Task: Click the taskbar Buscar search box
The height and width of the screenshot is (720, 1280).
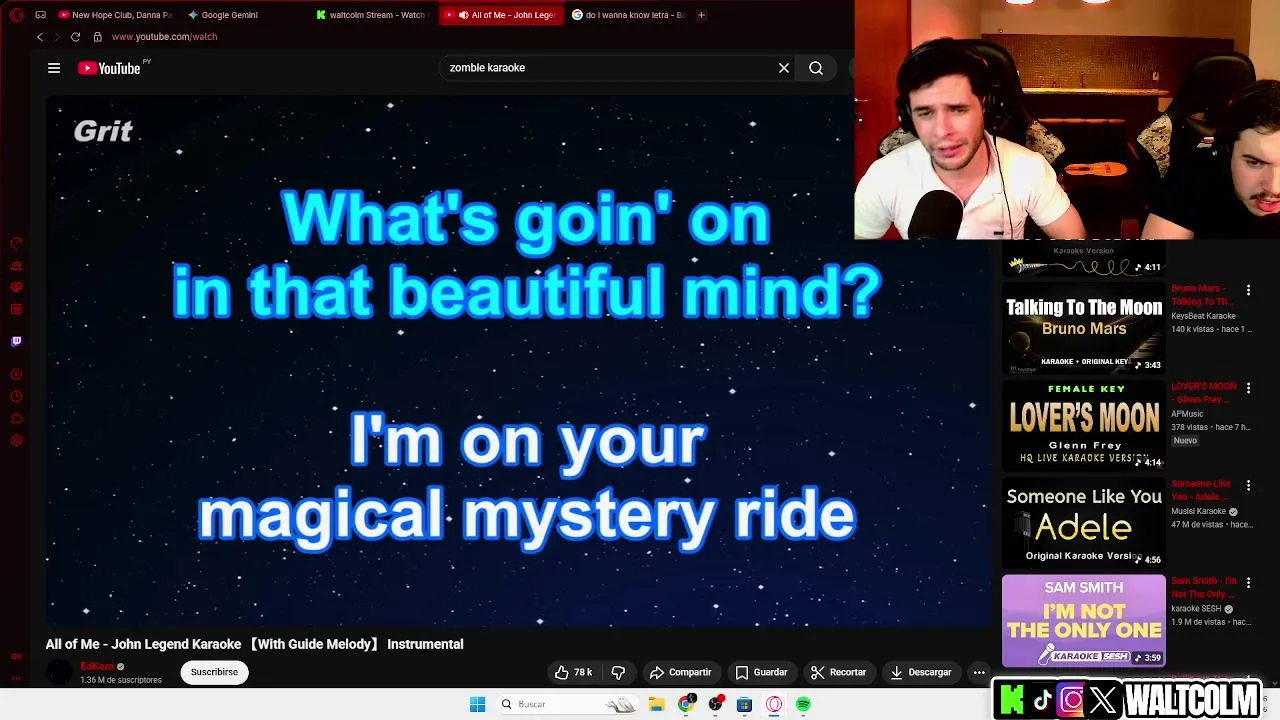Action: tap(567, 704)
